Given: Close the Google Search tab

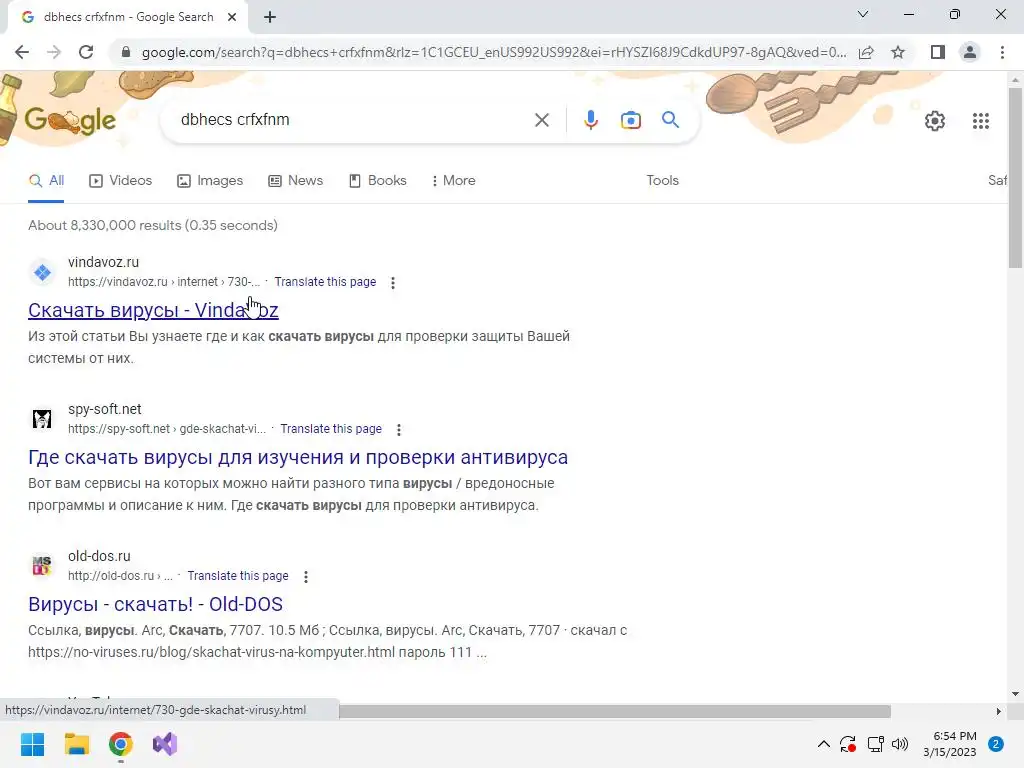Looking at the screenshot, I should (232, 18).
